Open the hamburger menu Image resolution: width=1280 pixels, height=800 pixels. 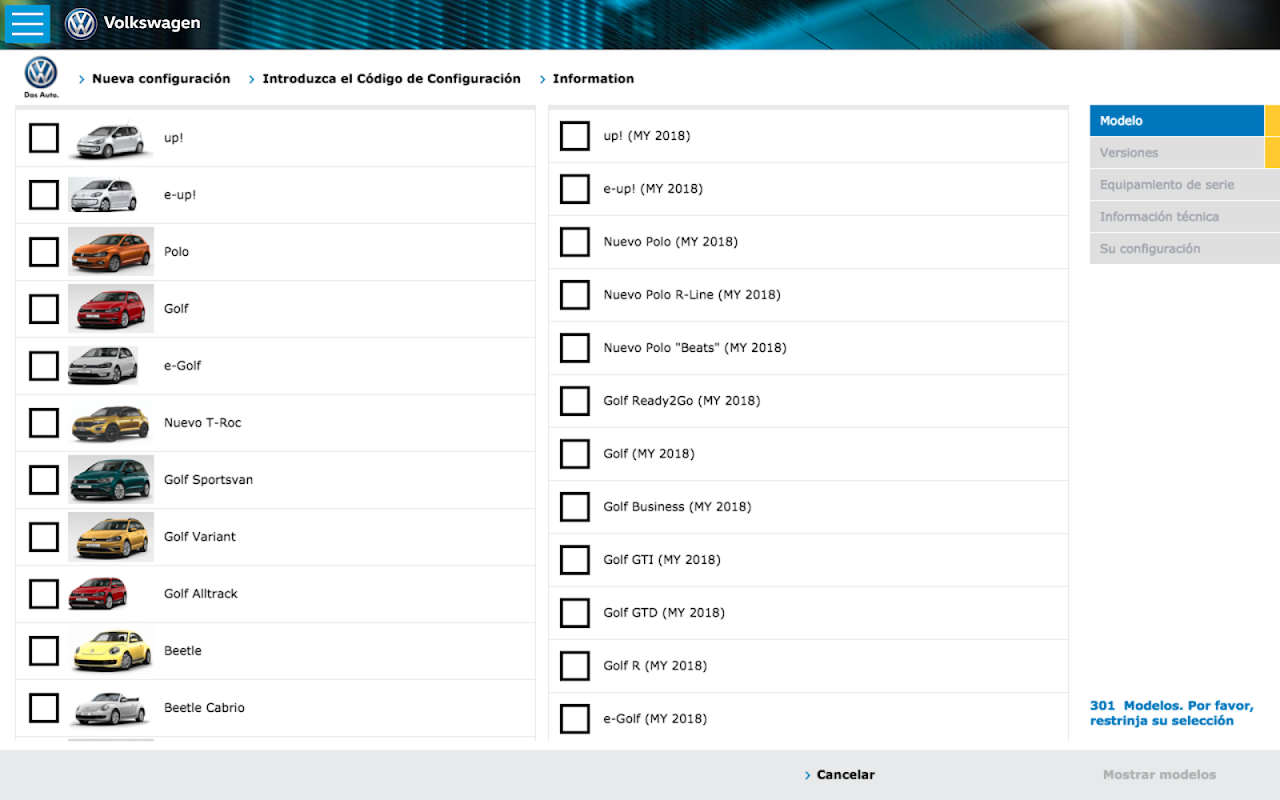click(27, 23)
